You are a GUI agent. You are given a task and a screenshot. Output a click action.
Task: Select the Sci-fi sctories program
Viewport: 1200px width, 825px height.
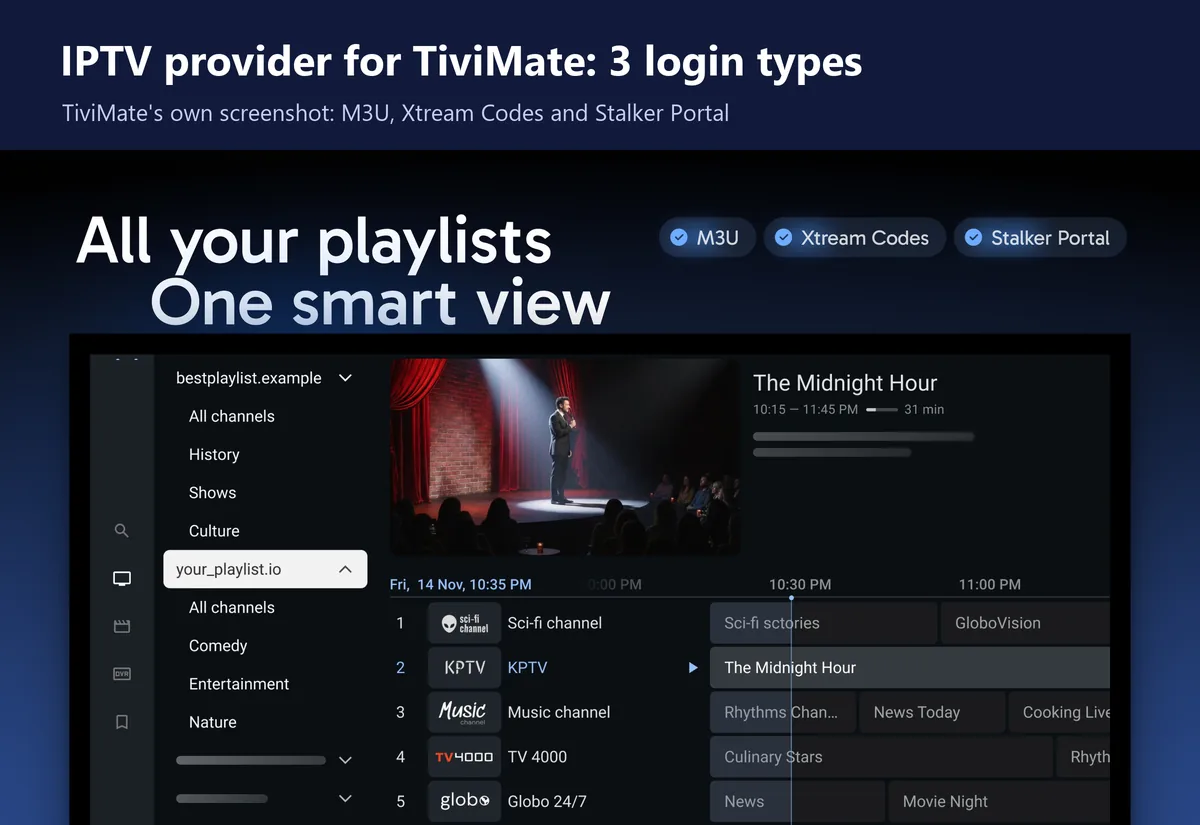(x=823, y=623)
